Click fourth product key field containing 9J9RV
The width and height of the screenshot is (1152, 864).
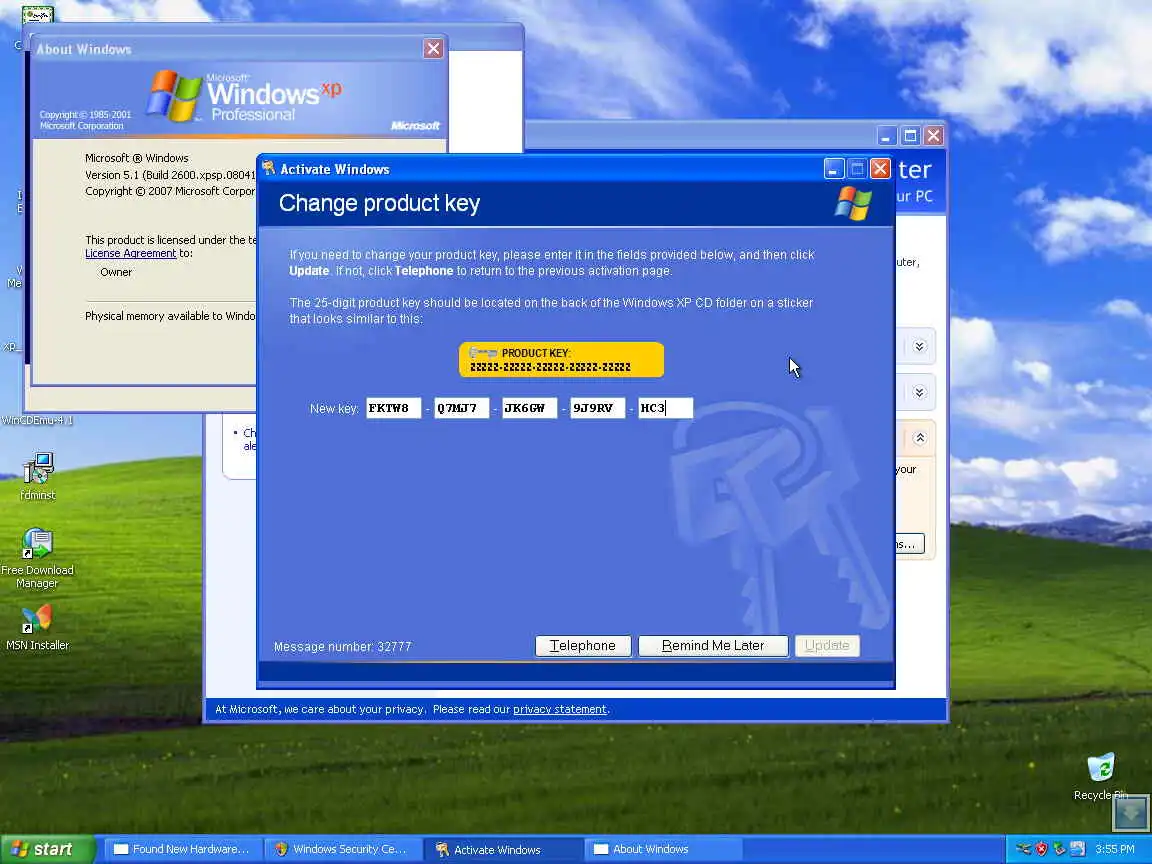tap(597, 408)
